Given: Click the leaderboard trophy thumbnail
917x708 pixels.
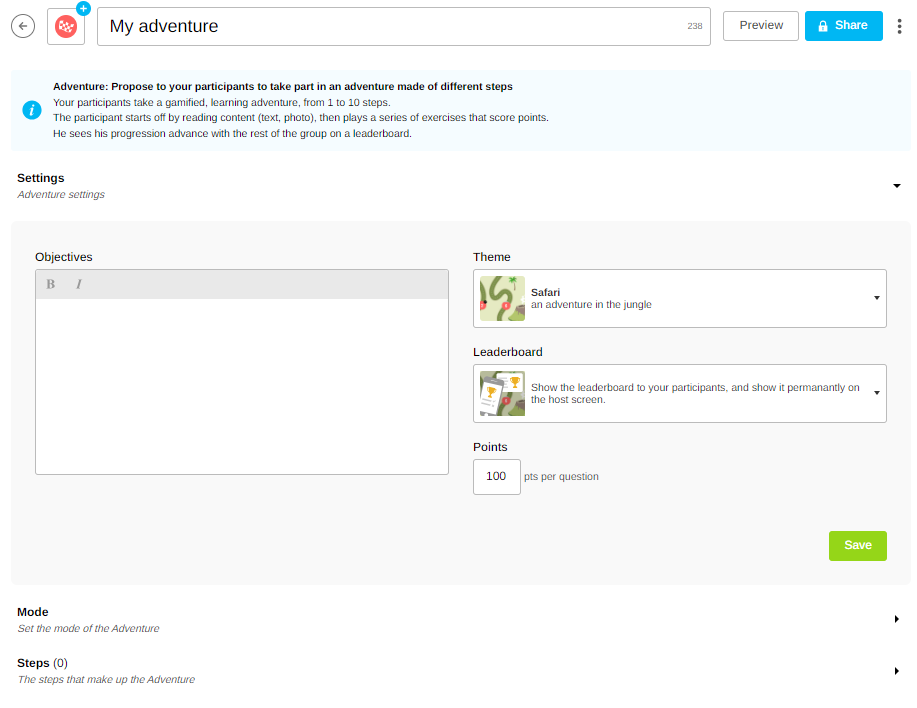Looking at the screenshot, I should (x=502, y=393).
